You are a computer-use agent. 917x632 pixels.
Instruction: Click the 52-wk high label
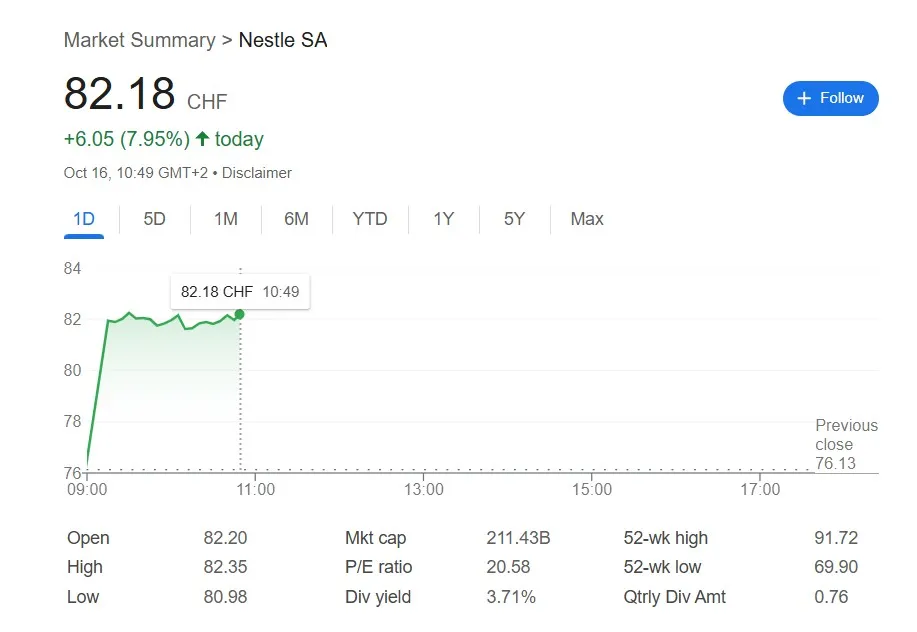click(665, 538)
